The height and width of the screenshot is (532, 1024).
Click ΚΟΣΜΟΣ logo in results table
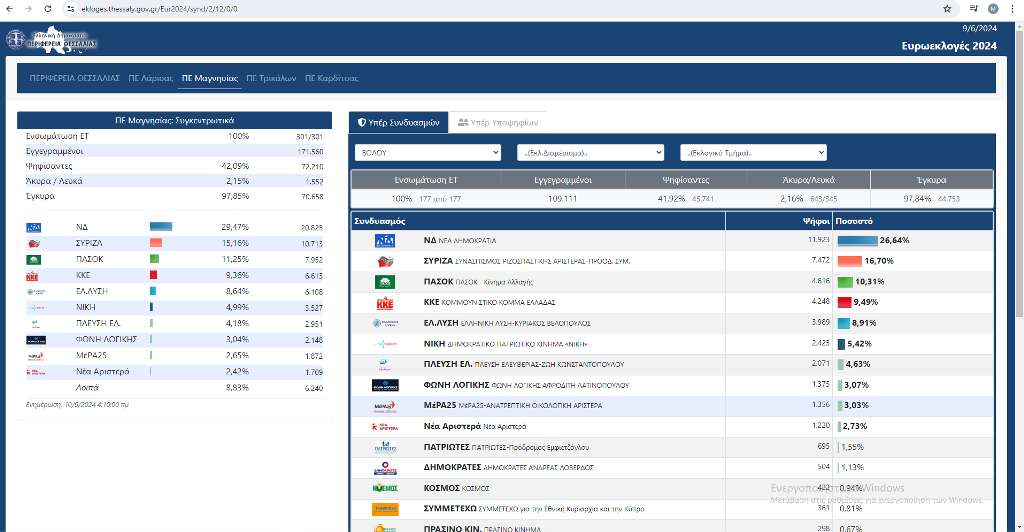[x=385, y=488]
